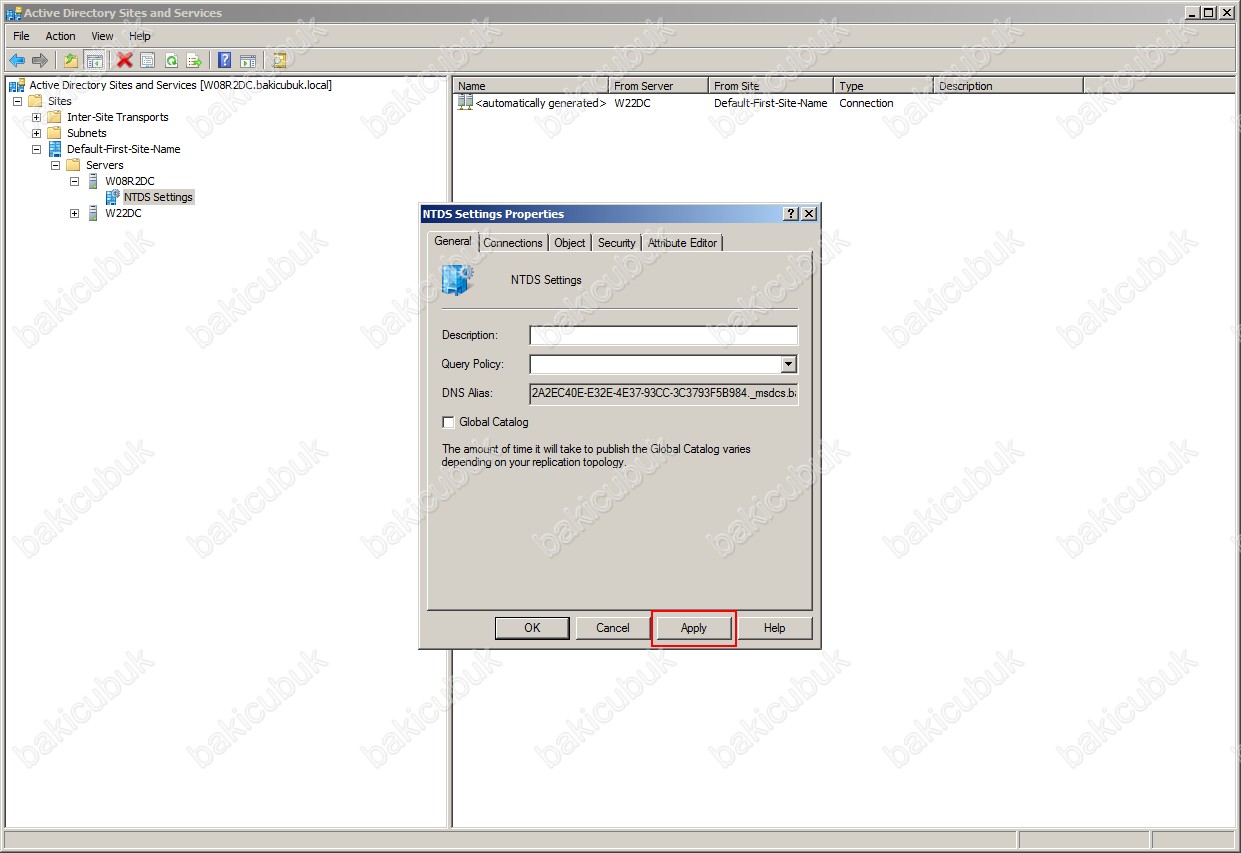
Task: Click the green Refresh toolbar icon
Action: tap(171, 60)
